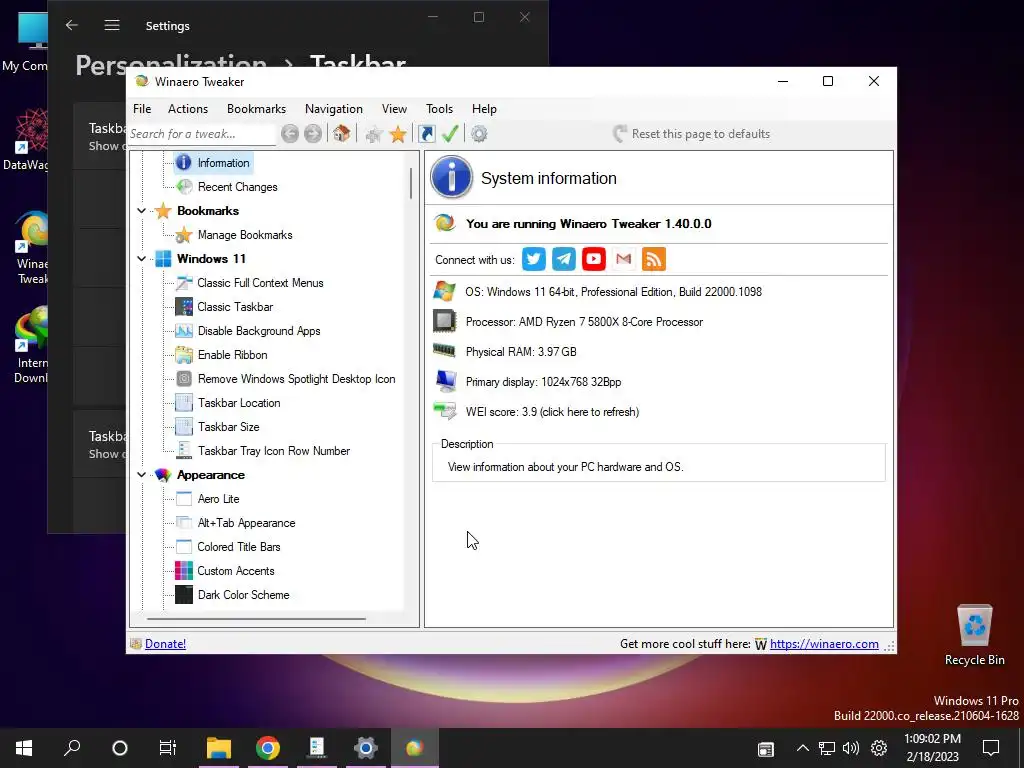Screen dimensions: 1024x768
Task: Open taskbar Search magnifier
Action: (72, 748)
